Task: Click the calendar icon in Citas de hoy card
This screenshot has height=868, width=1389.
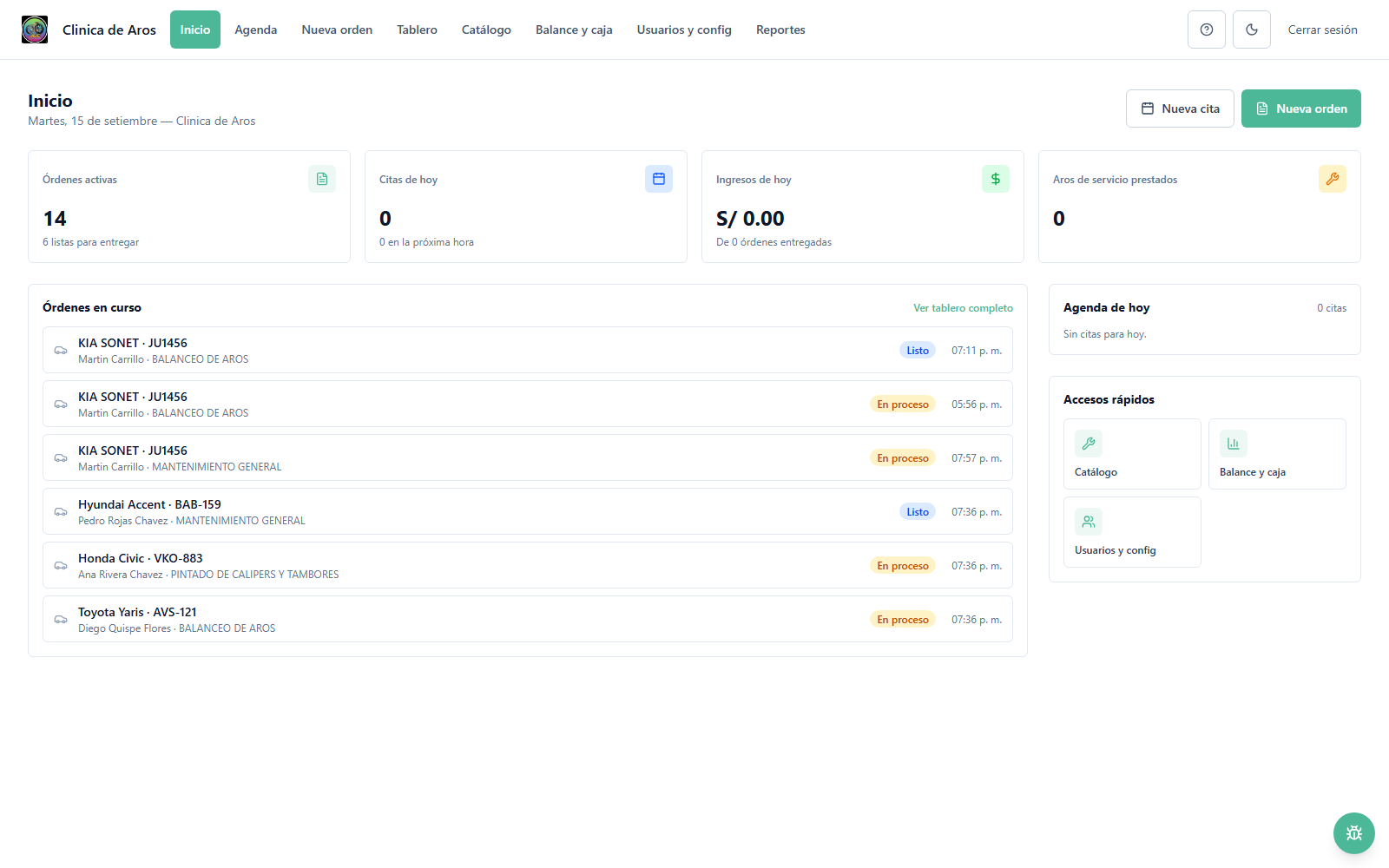Action: tap(659, 179)
